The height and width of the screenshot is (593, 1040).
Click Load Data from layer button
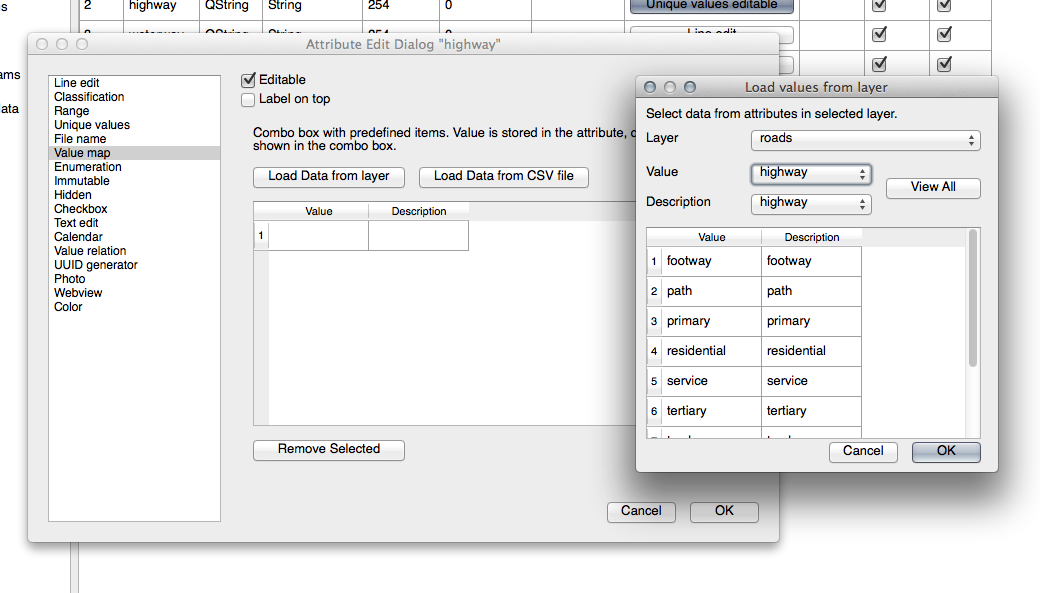(x=328, y=177)
